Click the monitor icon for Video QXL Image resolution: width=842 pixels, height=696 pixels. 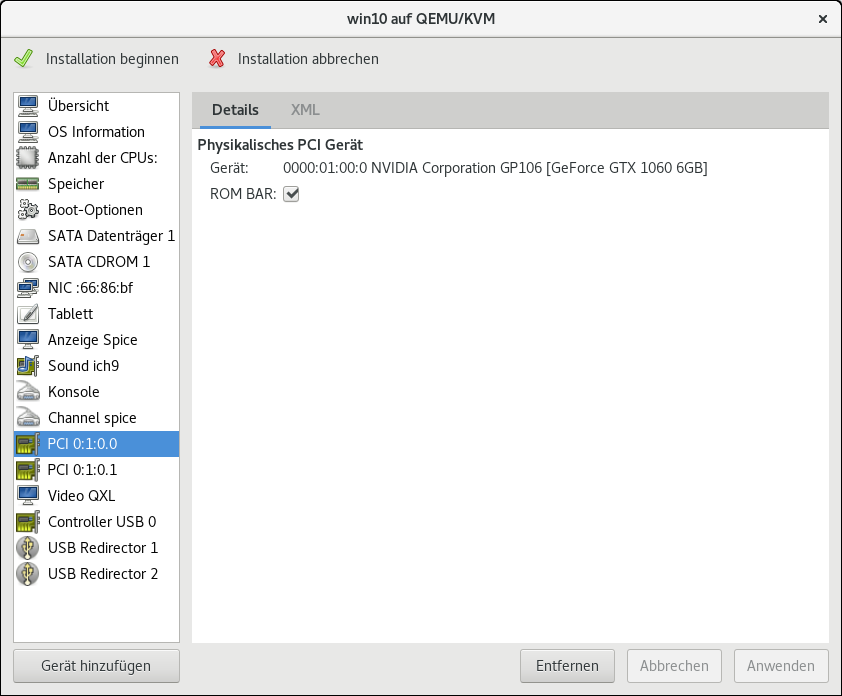pos(28,496)
